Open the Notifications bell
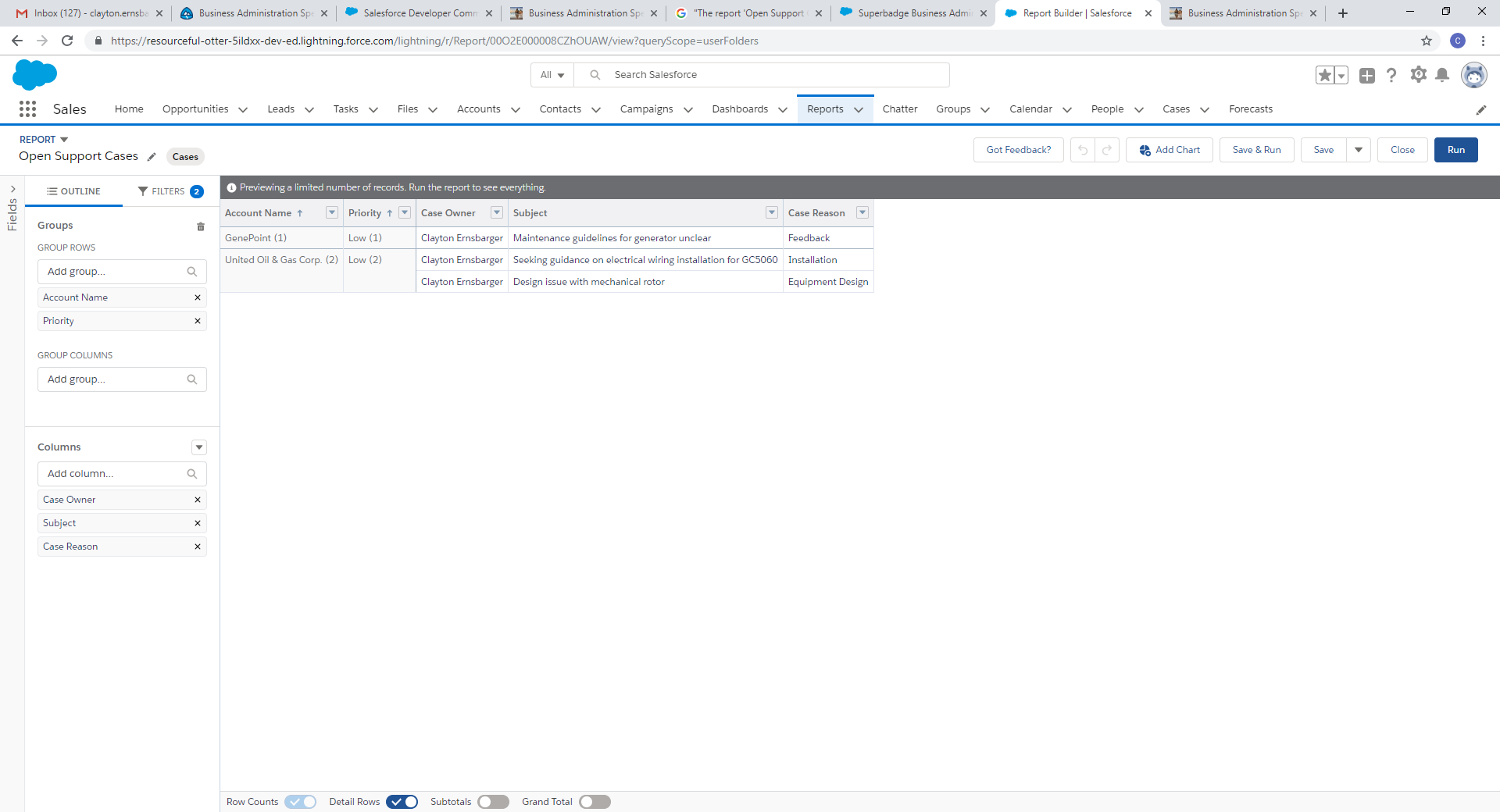This screenshot has width=1500, height=812. click(x=1442, y=75)
